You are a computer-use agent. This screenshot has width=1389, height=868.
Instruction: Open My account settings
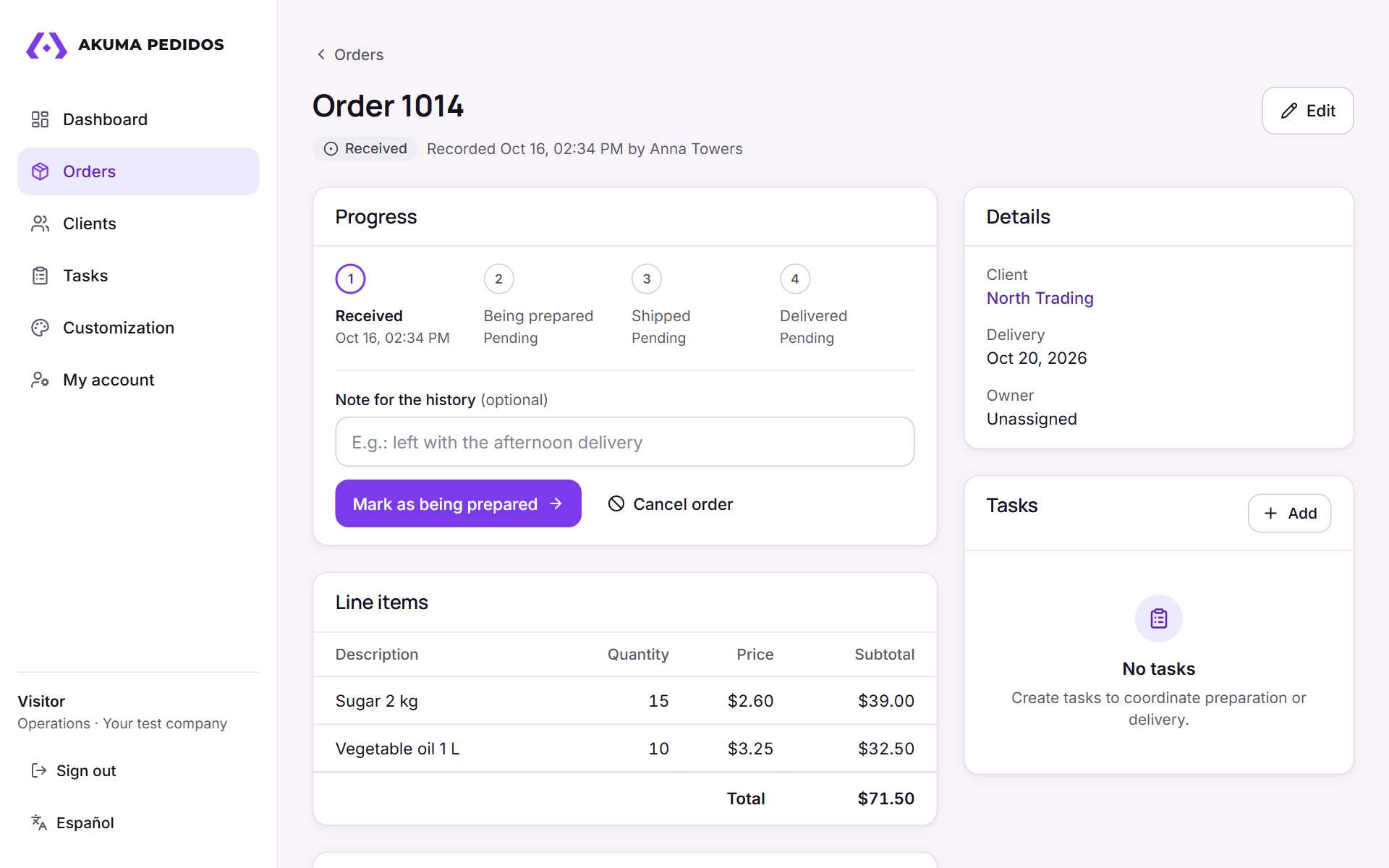[138, 380]
